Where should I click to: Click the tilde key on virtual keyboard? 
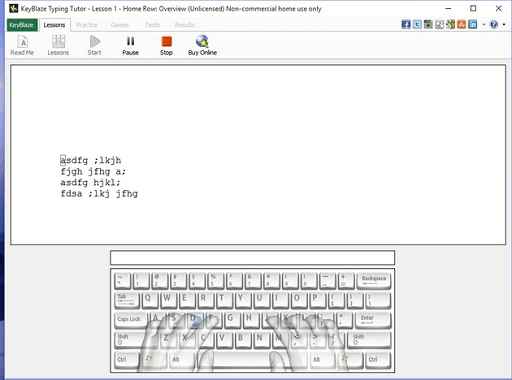(x=122, y=281)
